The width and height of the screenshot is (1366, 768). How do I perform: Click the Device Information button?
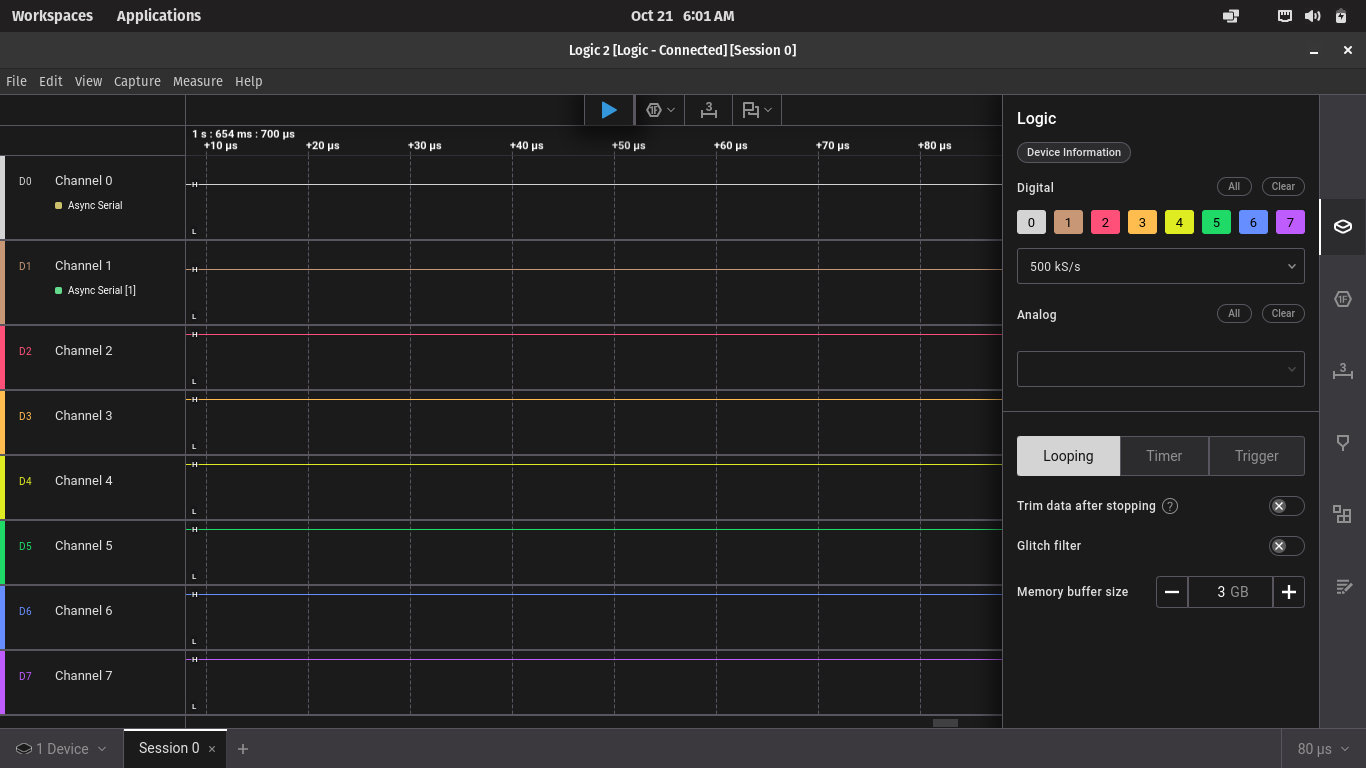coord(1073,153)
